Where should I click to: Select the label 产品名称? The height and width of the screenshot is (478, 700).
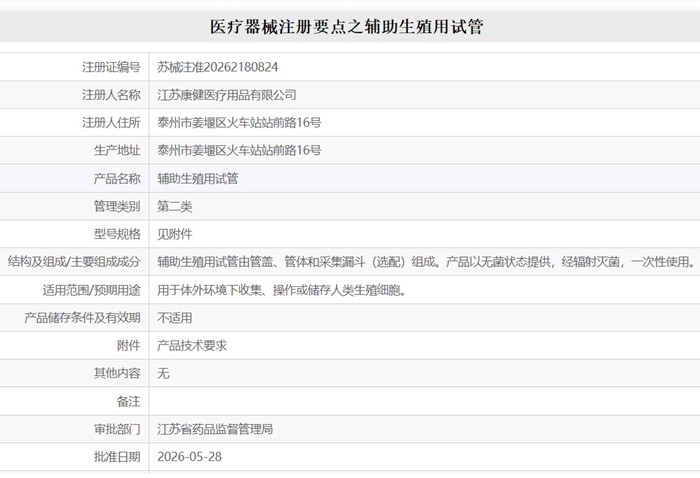tap(117, 179)
